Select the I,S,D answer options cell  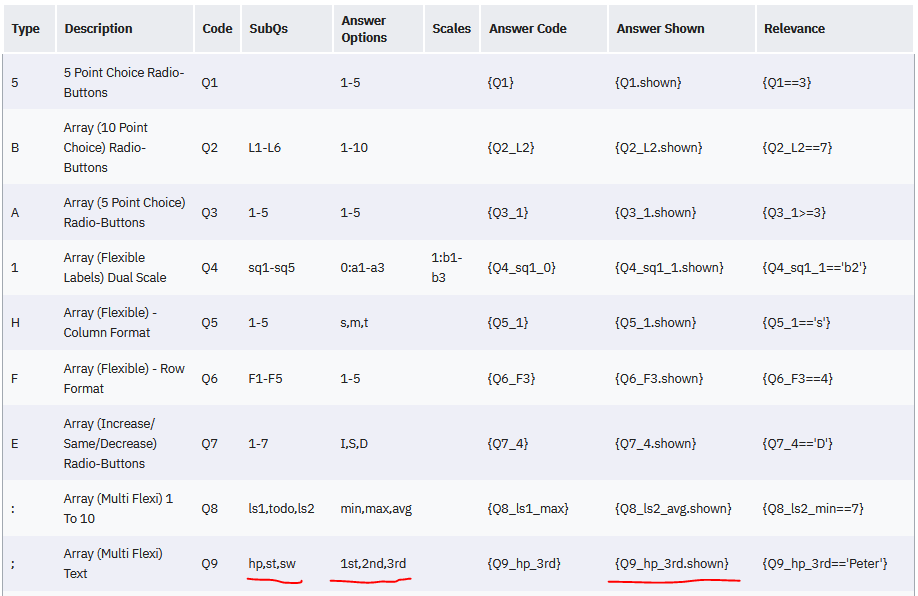355,443
